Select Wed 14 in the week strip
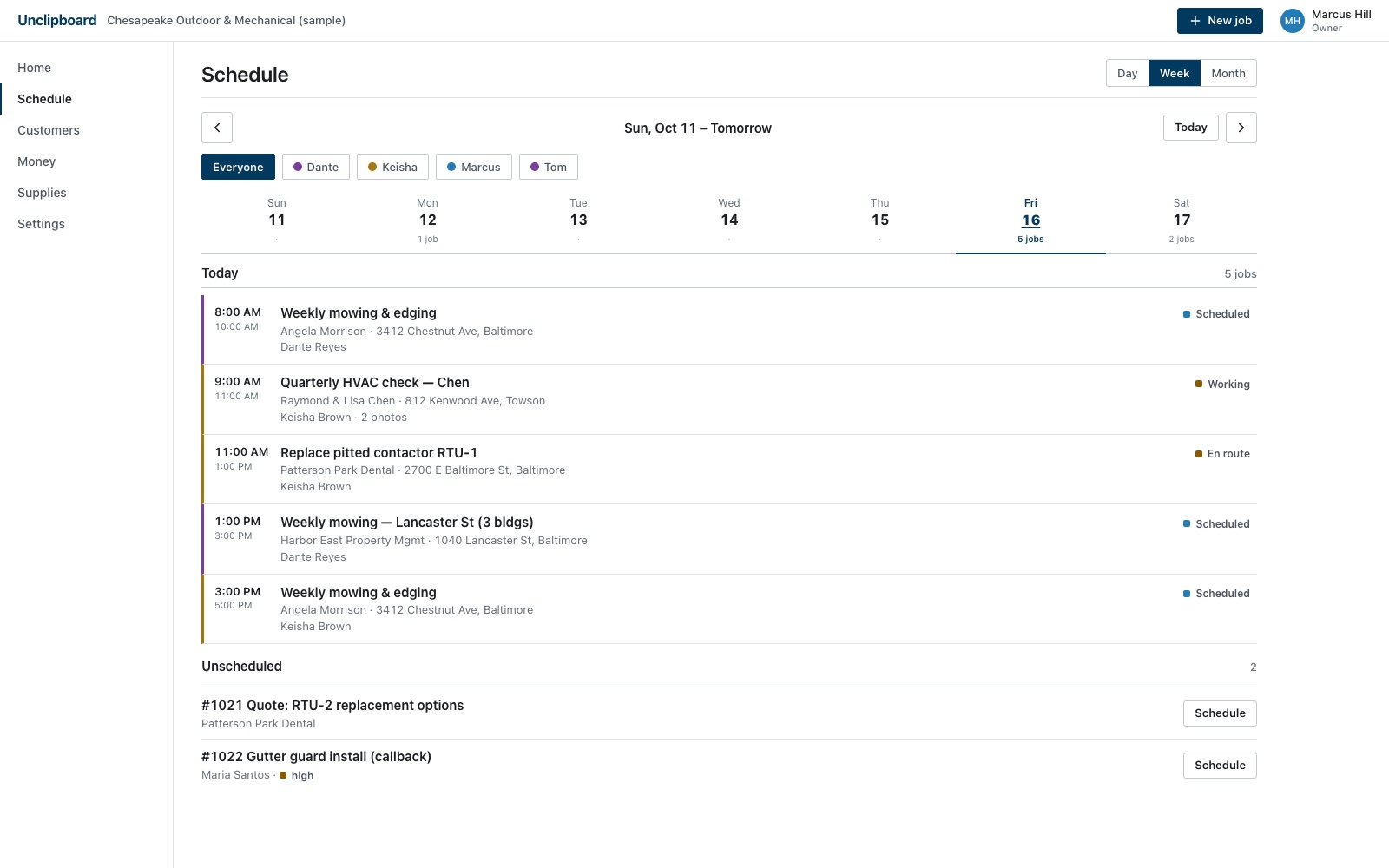1389x868 pixels. (x=729, y=221)
